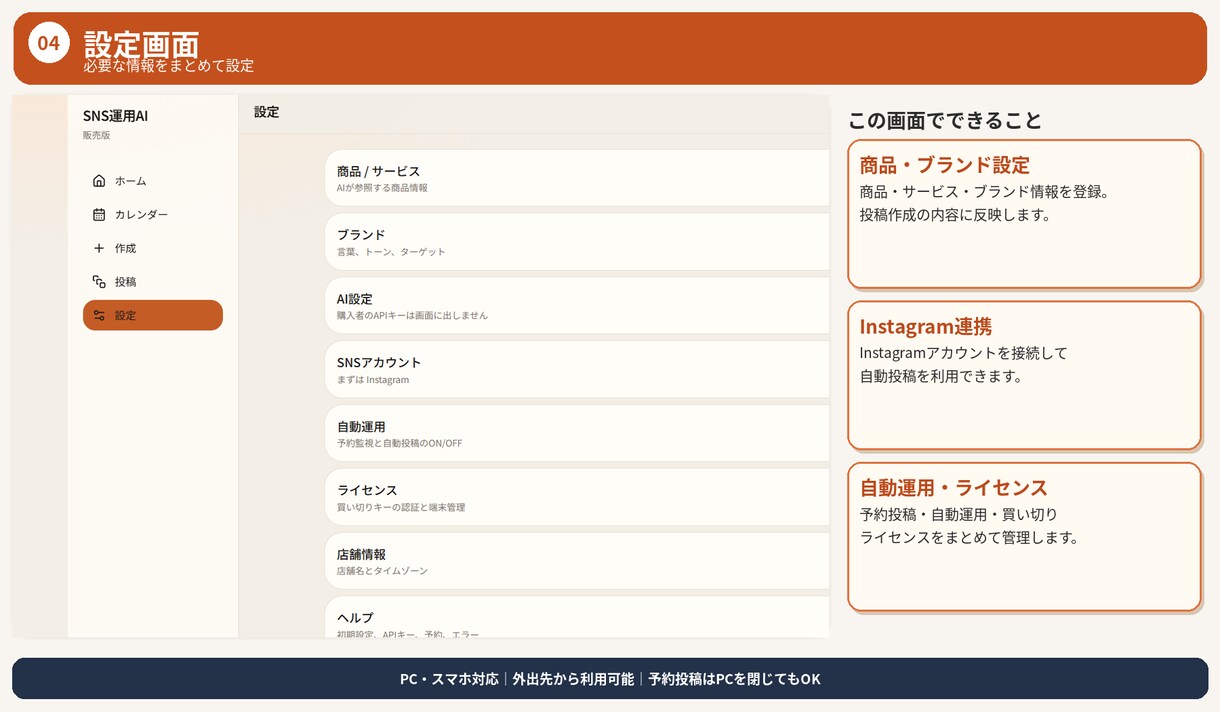Open the ブランド settings card

click(577, 242)
